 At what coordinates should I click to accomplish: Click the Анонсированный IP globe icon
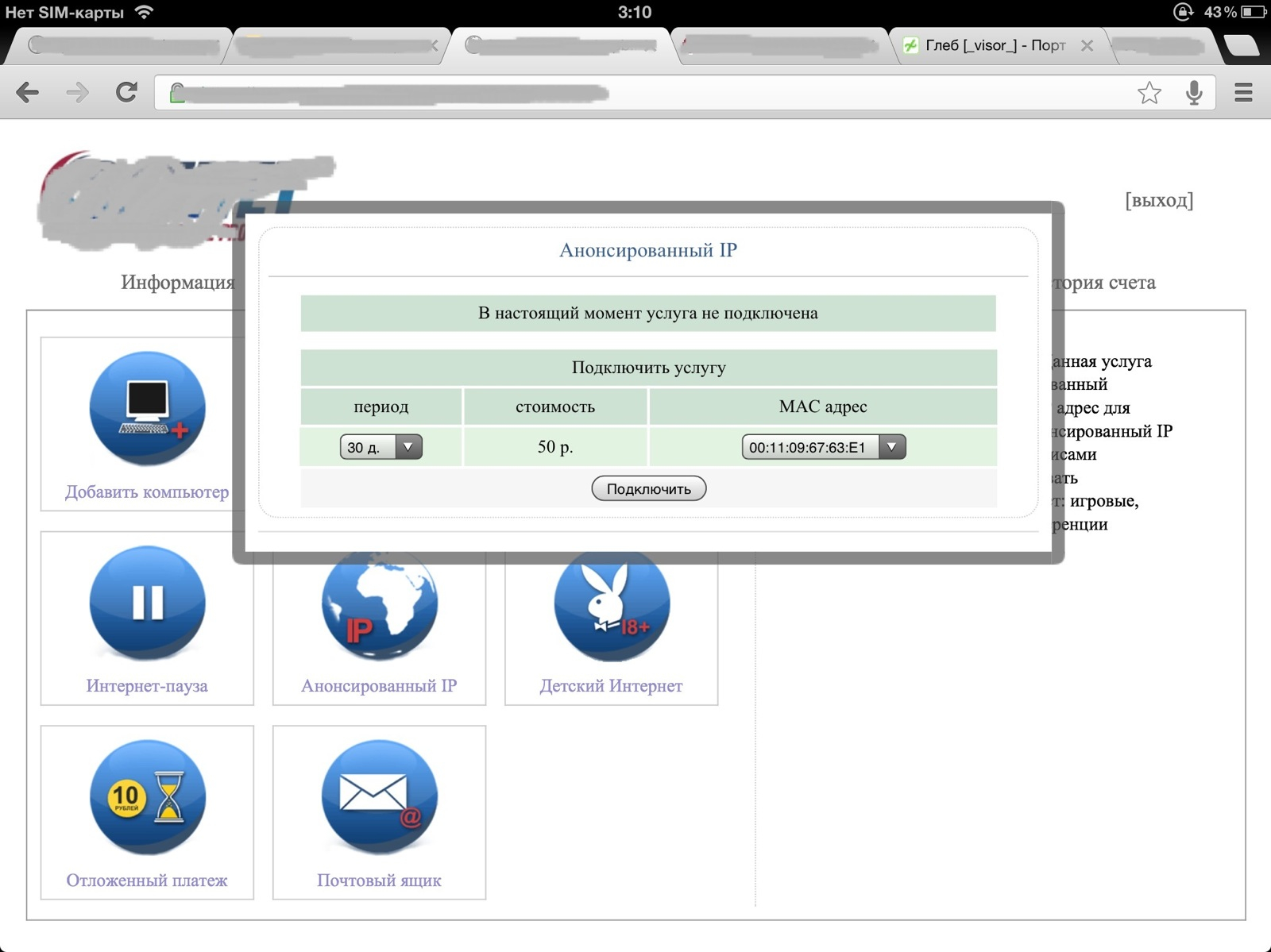tap(380, 605)
